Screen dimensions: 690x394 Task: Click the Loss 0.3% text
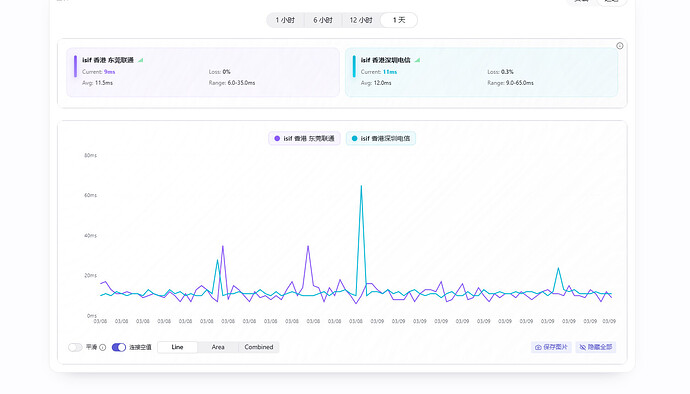tap(500, 72)
